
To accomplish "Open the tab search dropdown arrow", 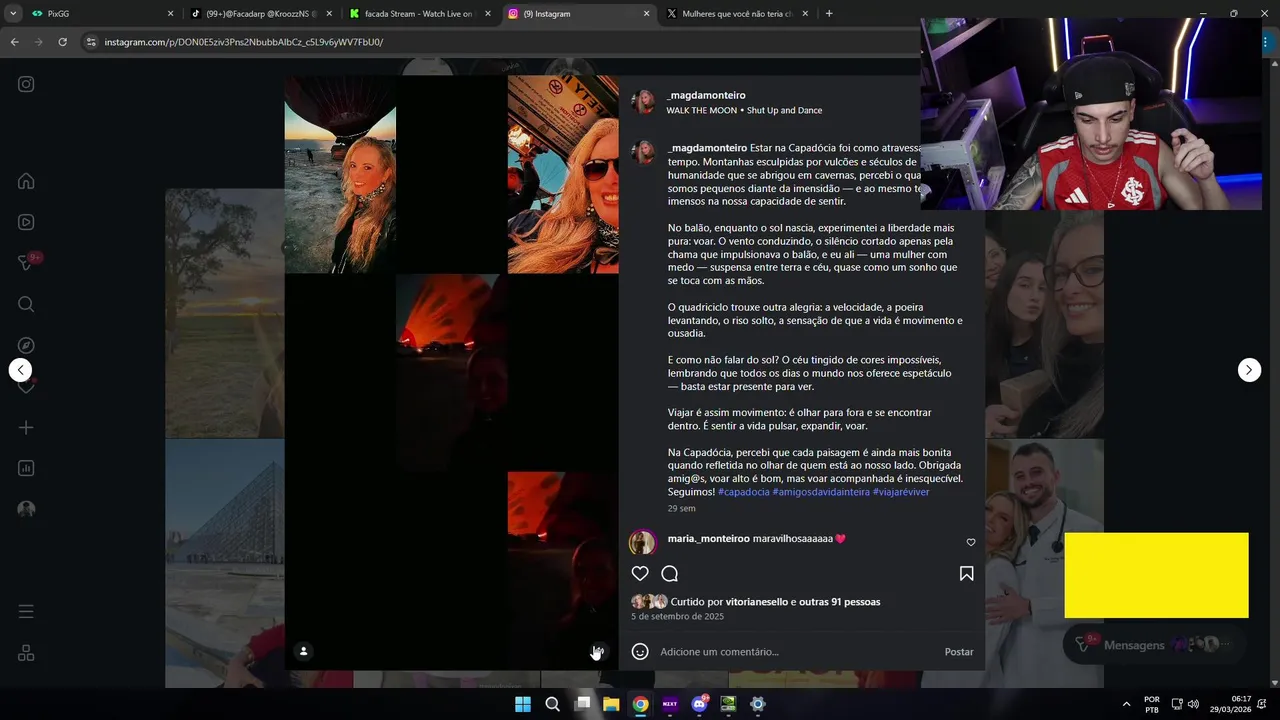I will coord(12,14).
